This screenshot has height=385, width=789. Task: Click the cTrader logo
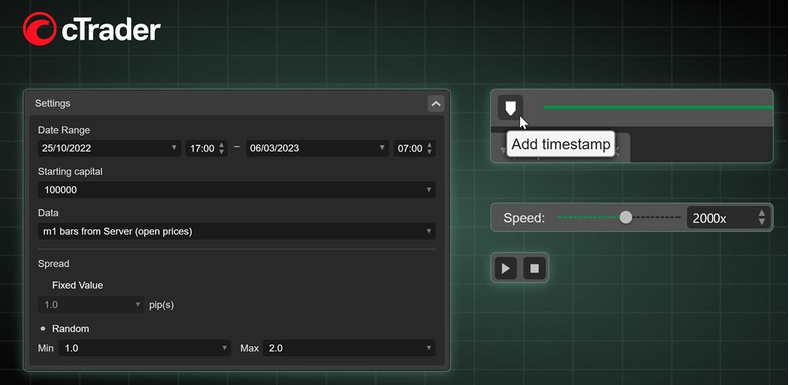click(x=92, y=29)
